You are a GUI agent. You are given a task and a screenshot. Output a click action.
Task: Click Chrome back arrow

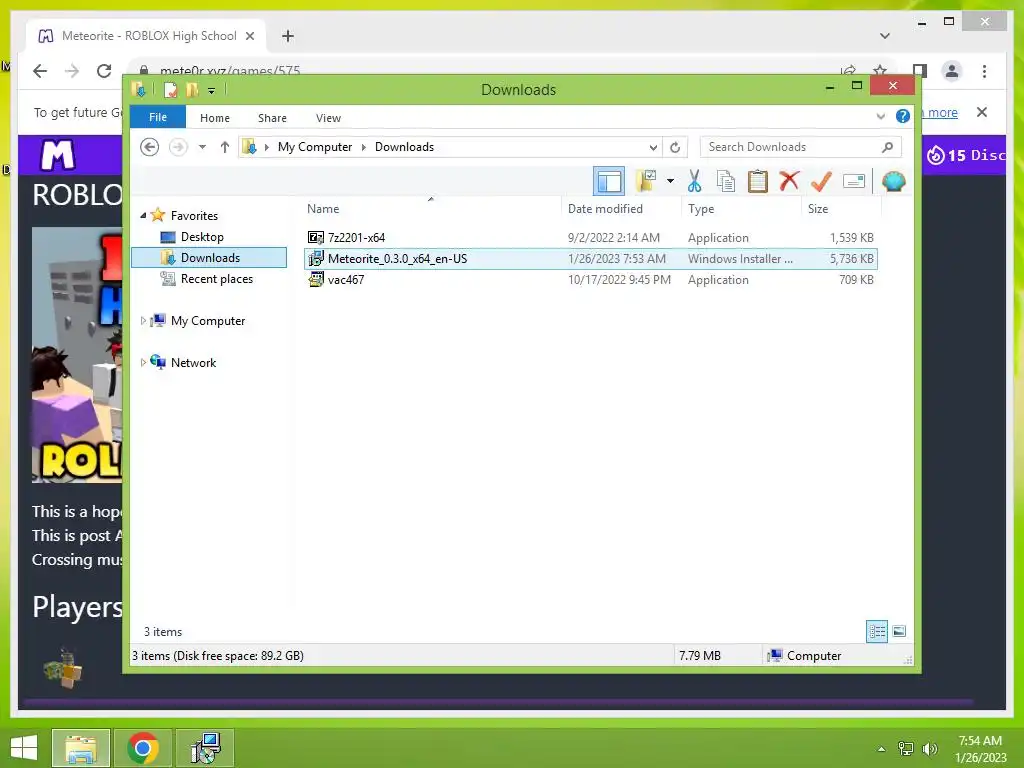pos(40,71)
